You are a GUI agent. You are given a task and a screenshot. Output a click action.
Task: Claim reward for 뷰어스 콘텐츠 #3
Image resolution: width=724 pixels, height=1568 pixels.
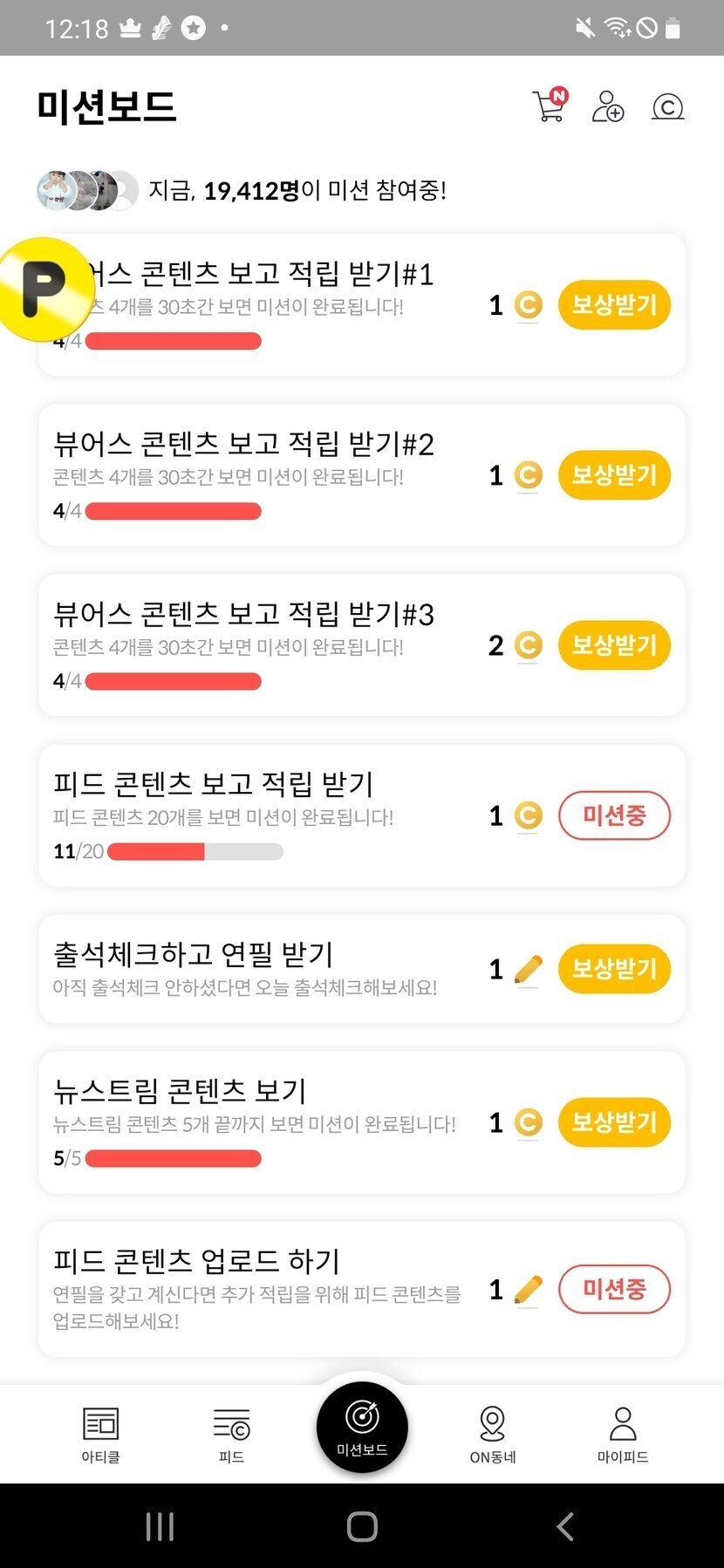pos(614,645)
